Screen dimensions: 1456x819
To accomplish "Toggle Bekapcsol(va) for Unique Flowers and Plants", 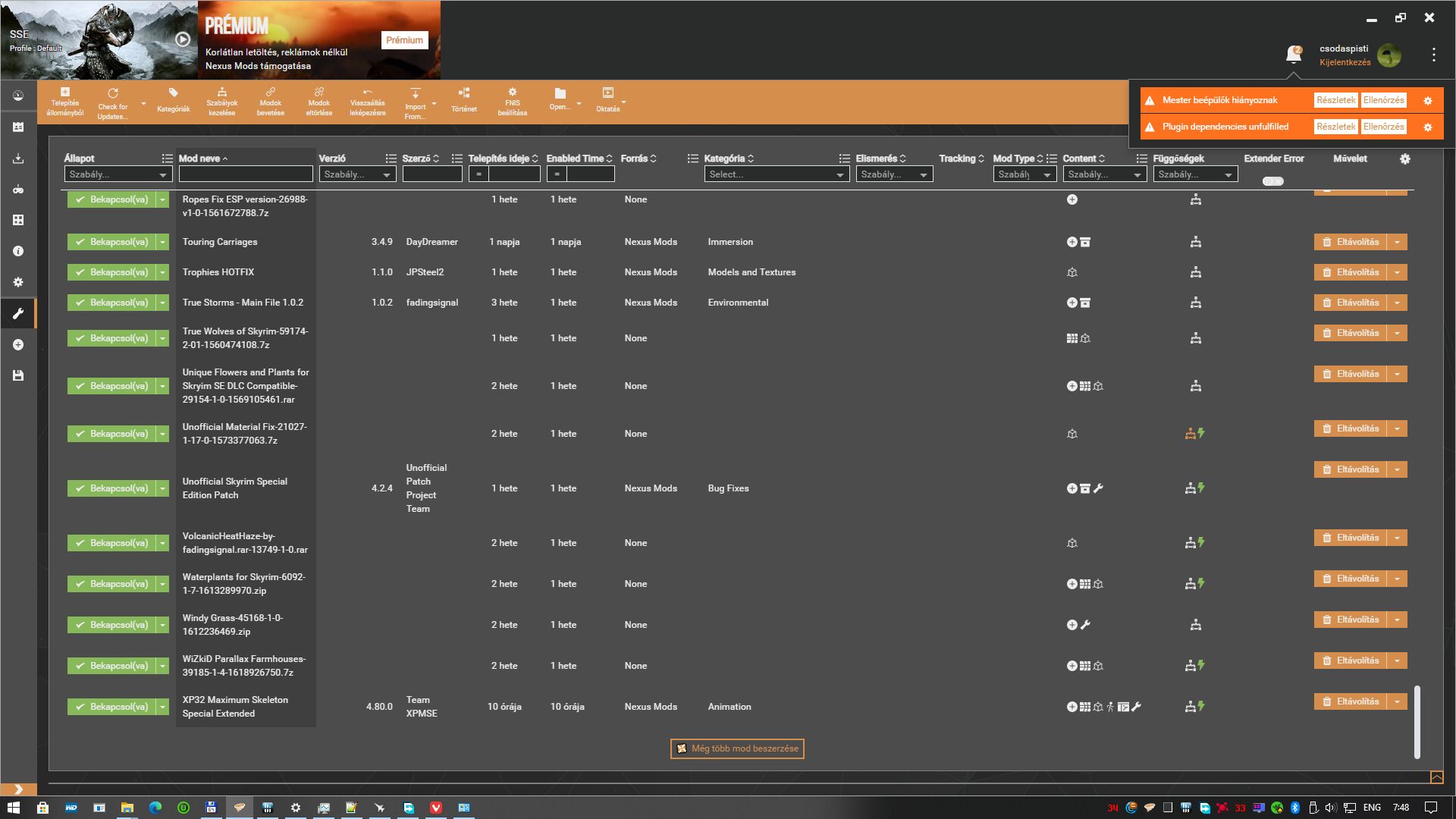I will click(x=110, y=386).
